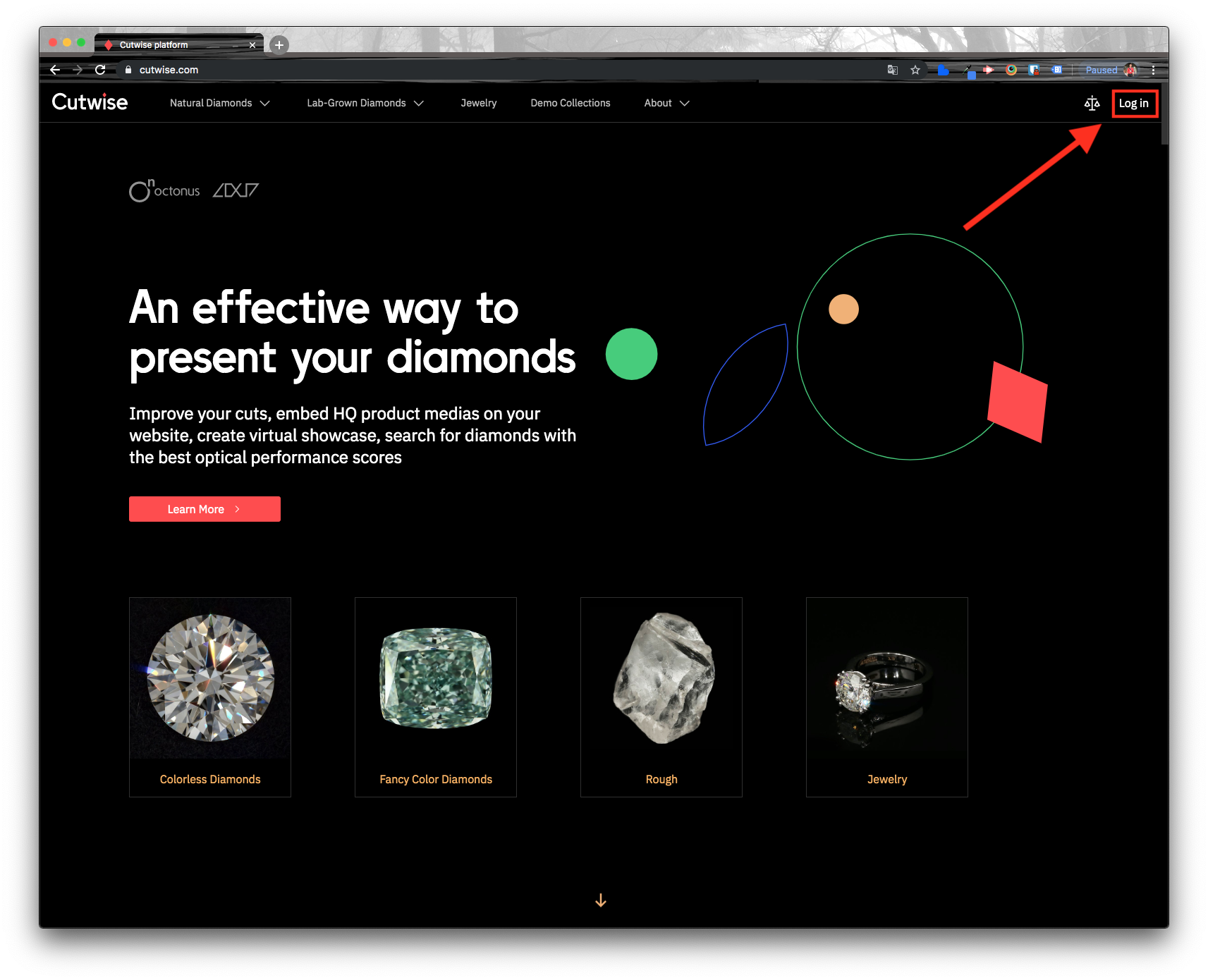Reload the page with the refresh icon
The height and width of the screenshot is (980, 1208).
100,70
